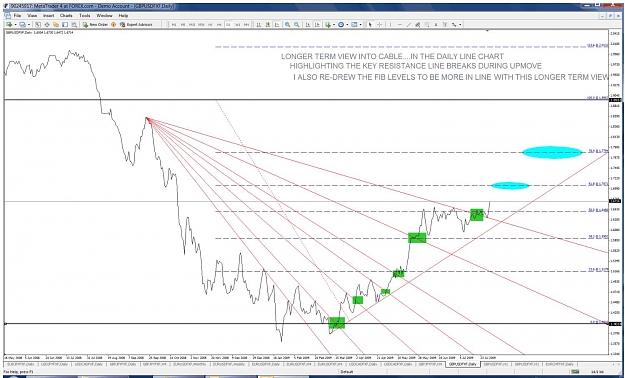This screenshot has width=625, height=378.
Task: Launch MetaEditor from the toolbar
Action: pyautogui.click(x=113, y=24)
